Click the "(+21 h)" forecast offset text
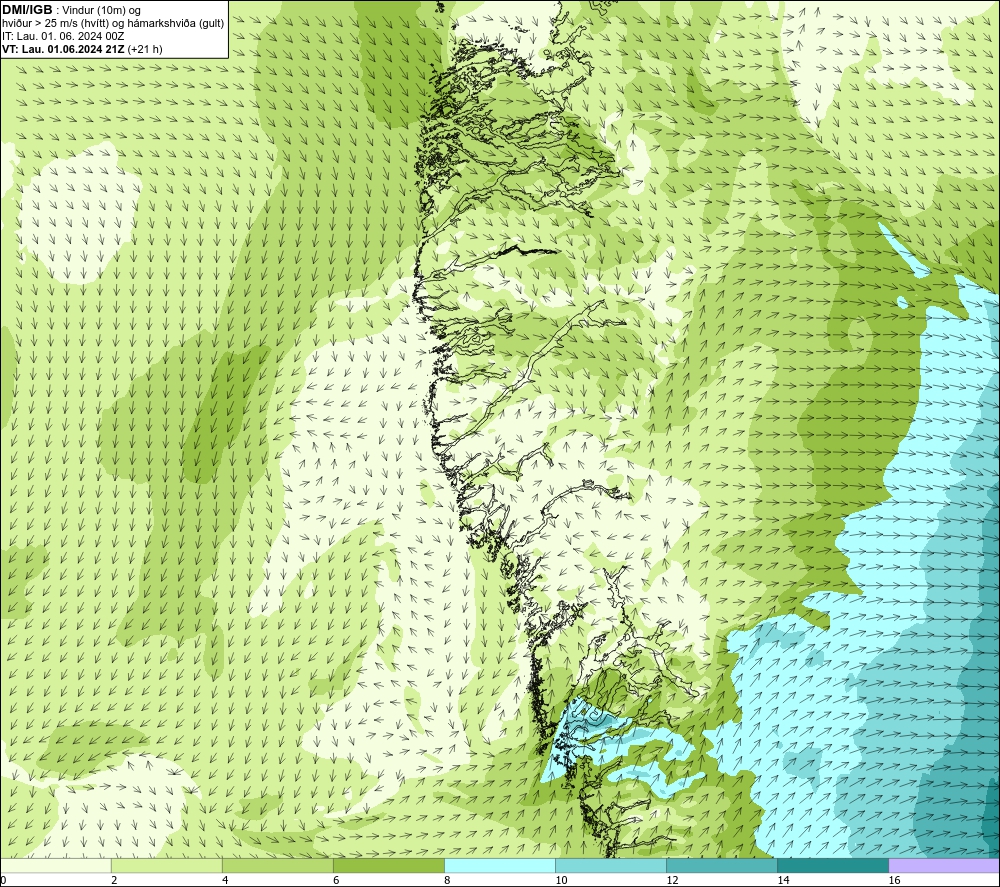The image size is (1000, 887). tap(145, 49)
